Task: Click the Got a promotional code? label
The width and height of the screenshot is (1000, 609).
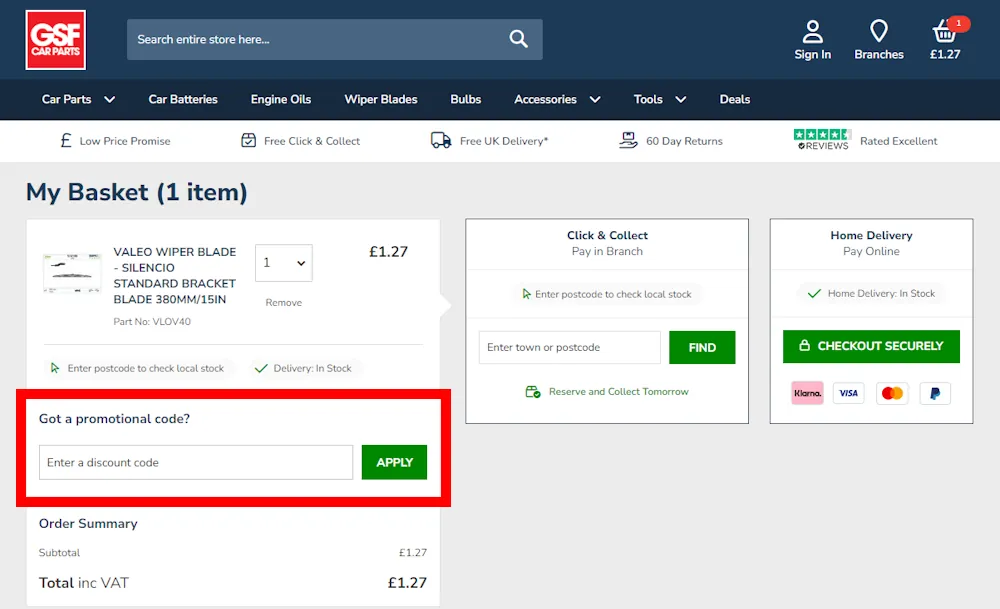Action: pos(114,419)
